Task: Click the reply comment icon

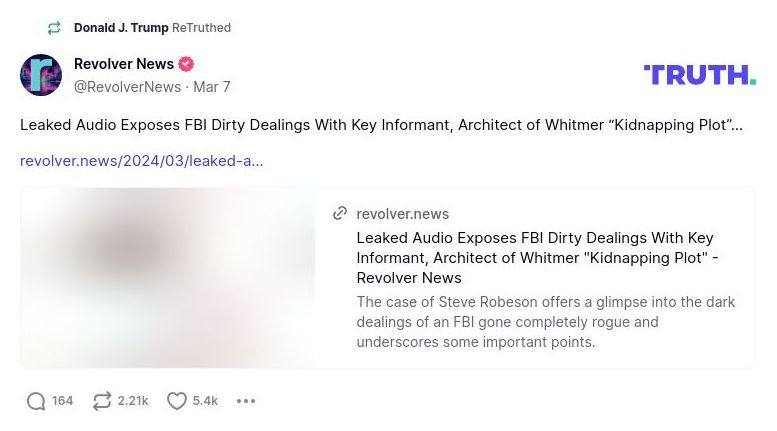Action: (x=36, y=401)
